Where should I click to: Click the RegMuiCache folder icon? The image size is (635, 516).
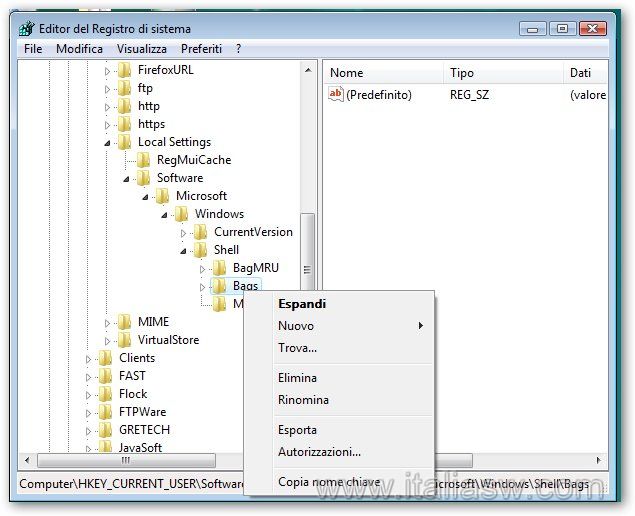point(143,160)
